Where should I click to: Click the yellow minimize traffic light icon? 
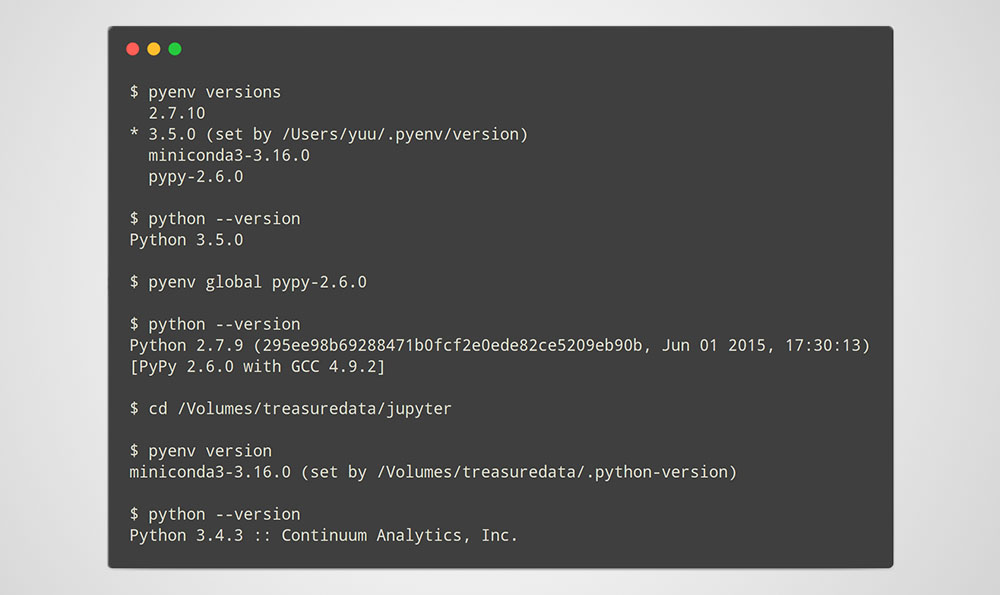(153, 47)
